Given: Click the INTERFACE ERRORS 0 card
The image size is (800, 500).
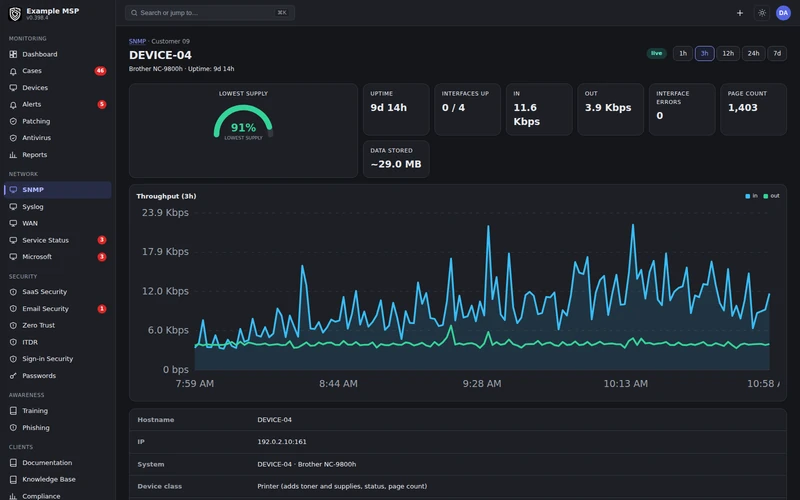Looking at the screenshot, I should (682, 109).
